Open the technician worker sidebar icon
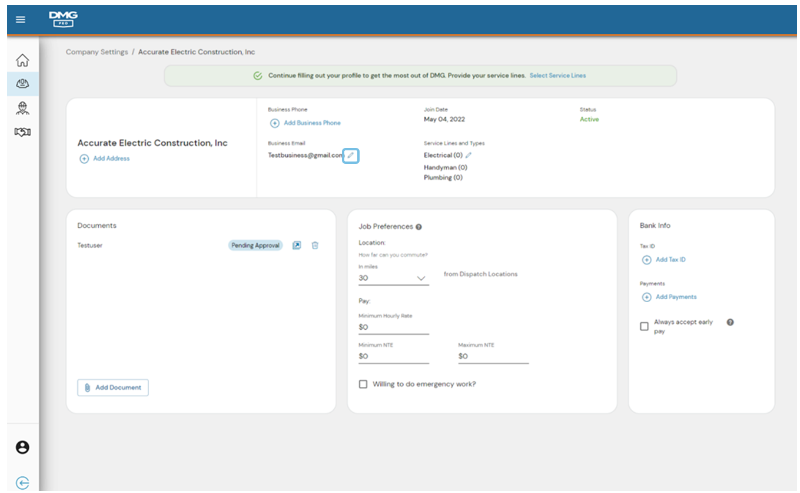 click(22, 108)
